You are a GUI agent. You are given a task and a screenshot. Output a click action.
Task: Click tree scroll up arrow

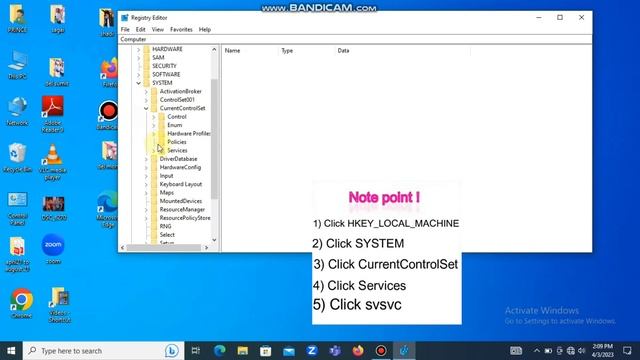(214, 49)
